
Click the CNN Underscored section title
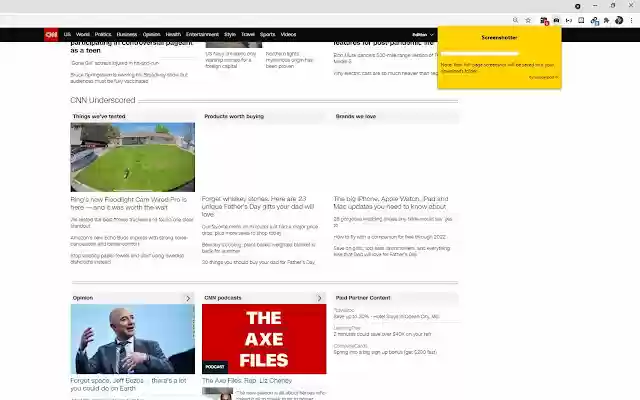pyautogui.click(x=102, y=100)
